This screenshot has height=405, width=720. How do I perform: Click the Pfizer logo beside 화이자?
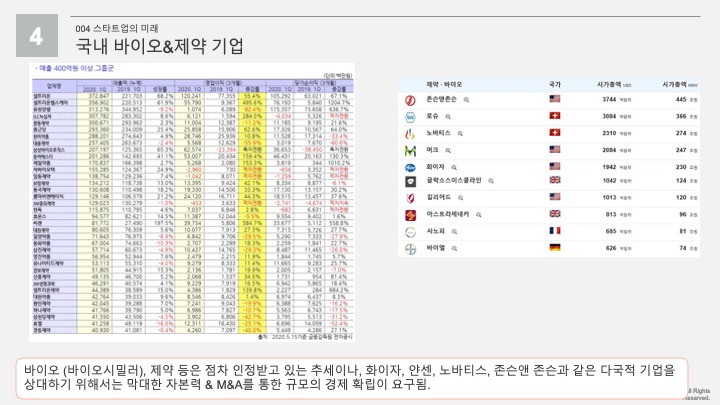click(x=410, y=168)
